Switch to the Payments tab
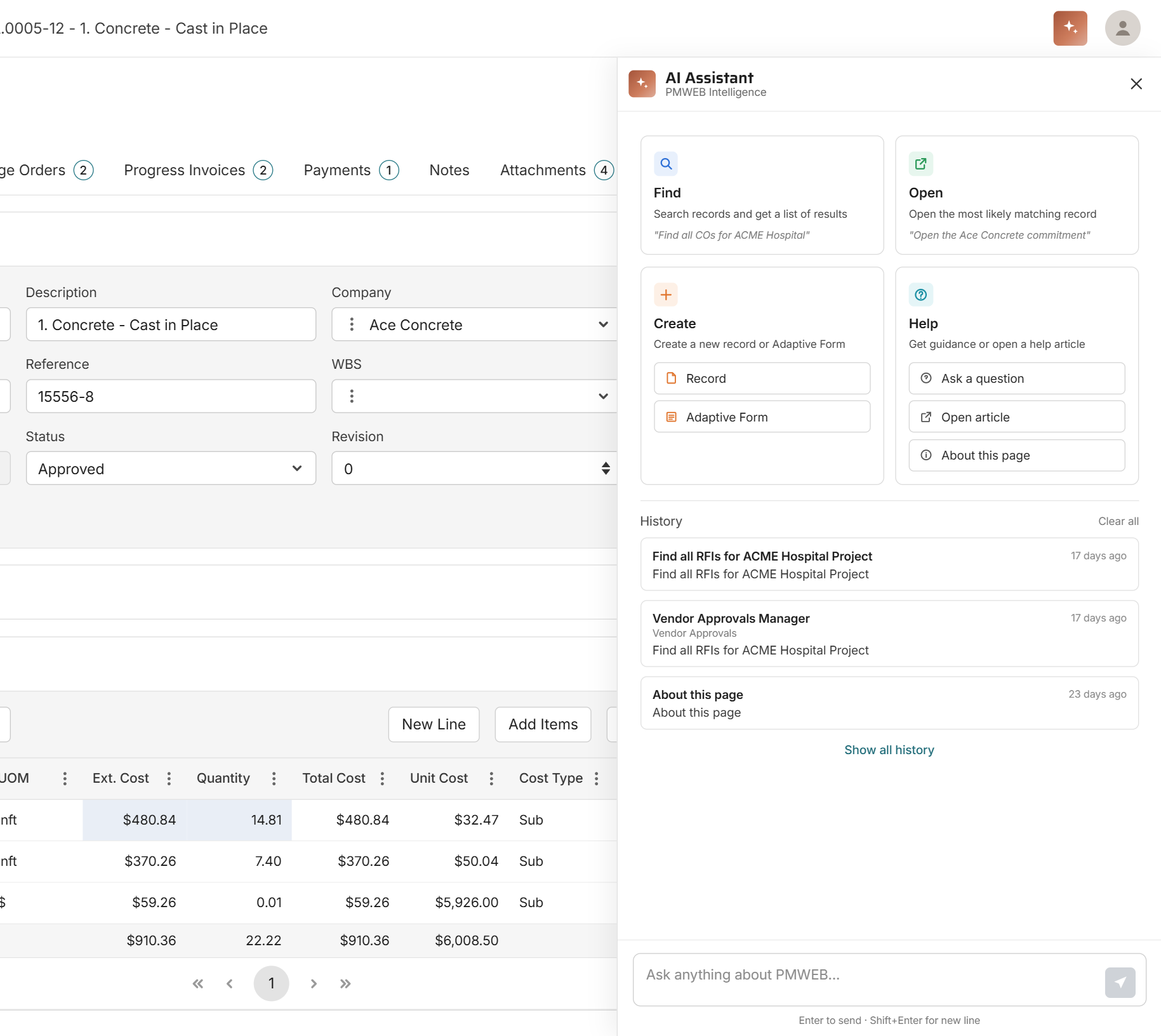Image resolution: width=1161 pixels, height=1036 pixels. (x=351, y=170)
